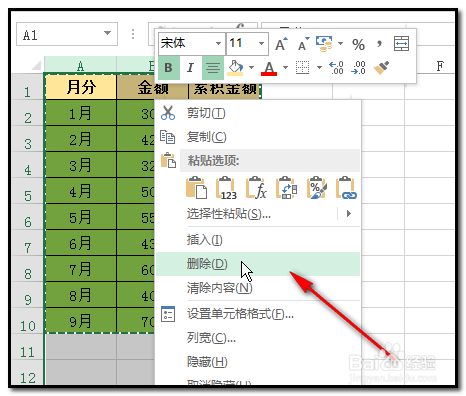Viewport: 466px width, 396px height.
Task: Open the 宋体 font name dropdown
Action: click(218, 44)
